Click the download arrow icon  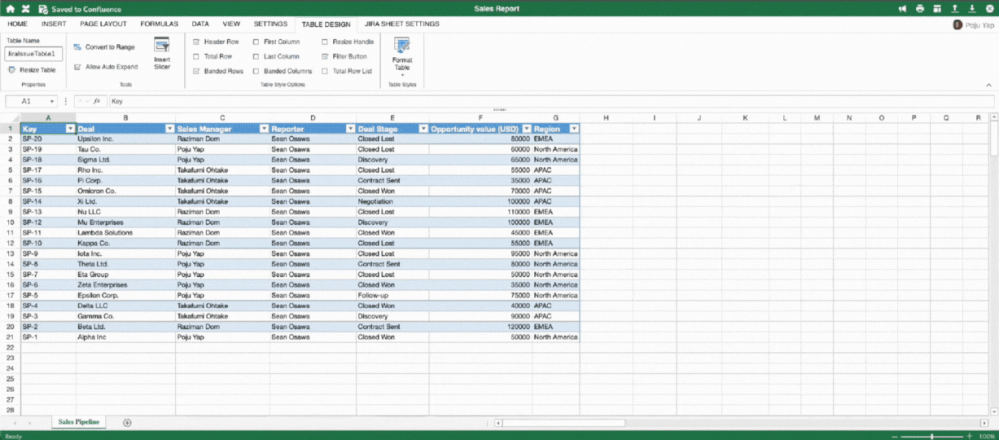click(x=972, y=9)
